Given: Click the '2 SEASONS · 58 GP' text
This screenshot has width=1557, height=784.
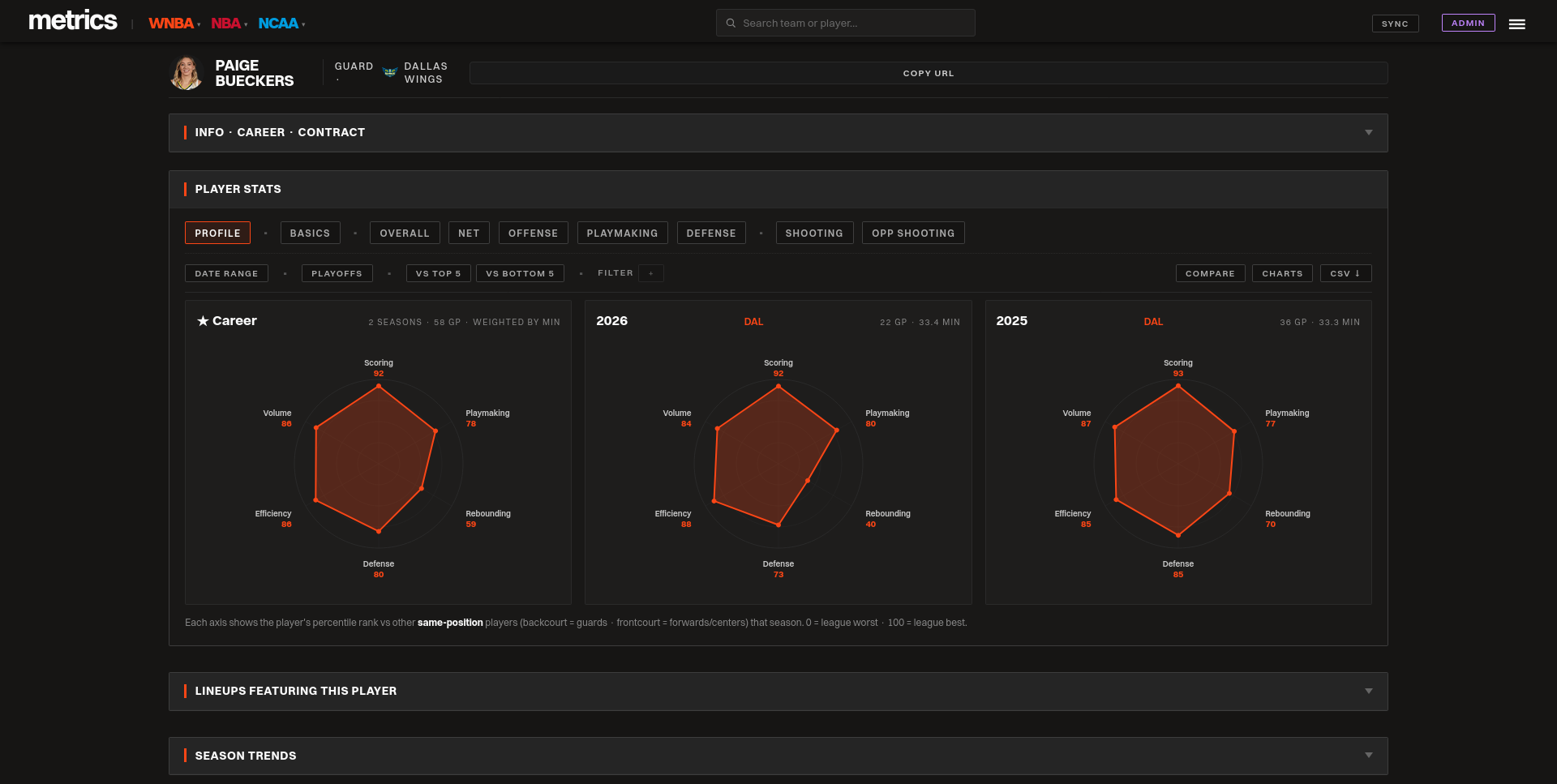Looking at the screenshot, I should click(x=414, y=323).
